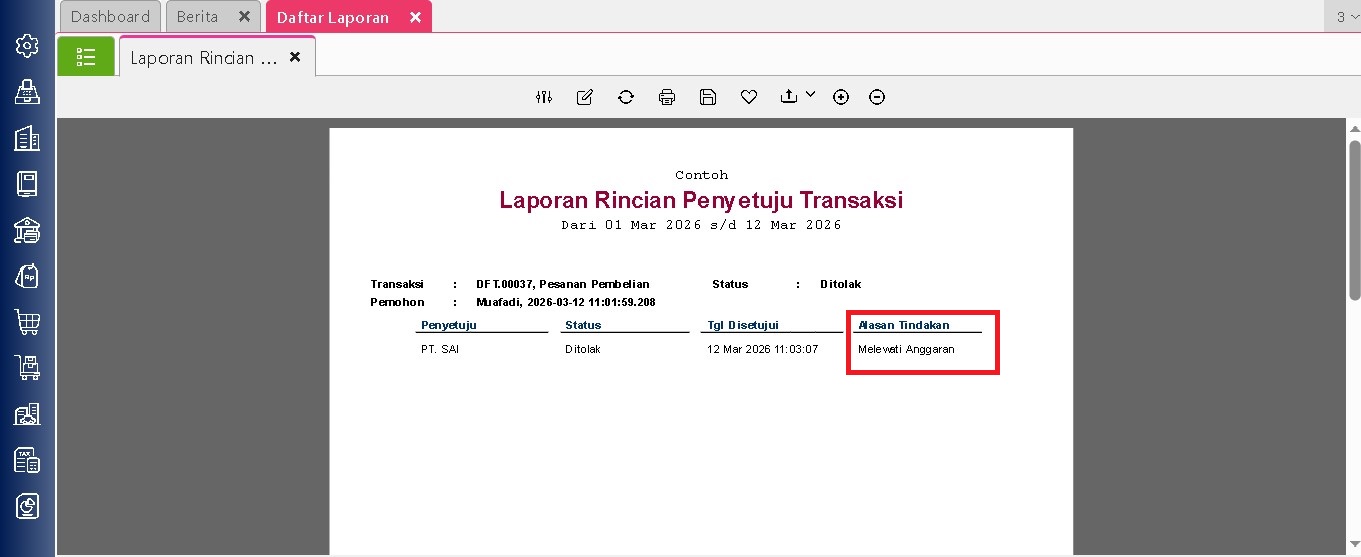The image size is (1361, 557).
Task: Expand the tab count dropdown showing 3
Action: [x=1346, y=17]
